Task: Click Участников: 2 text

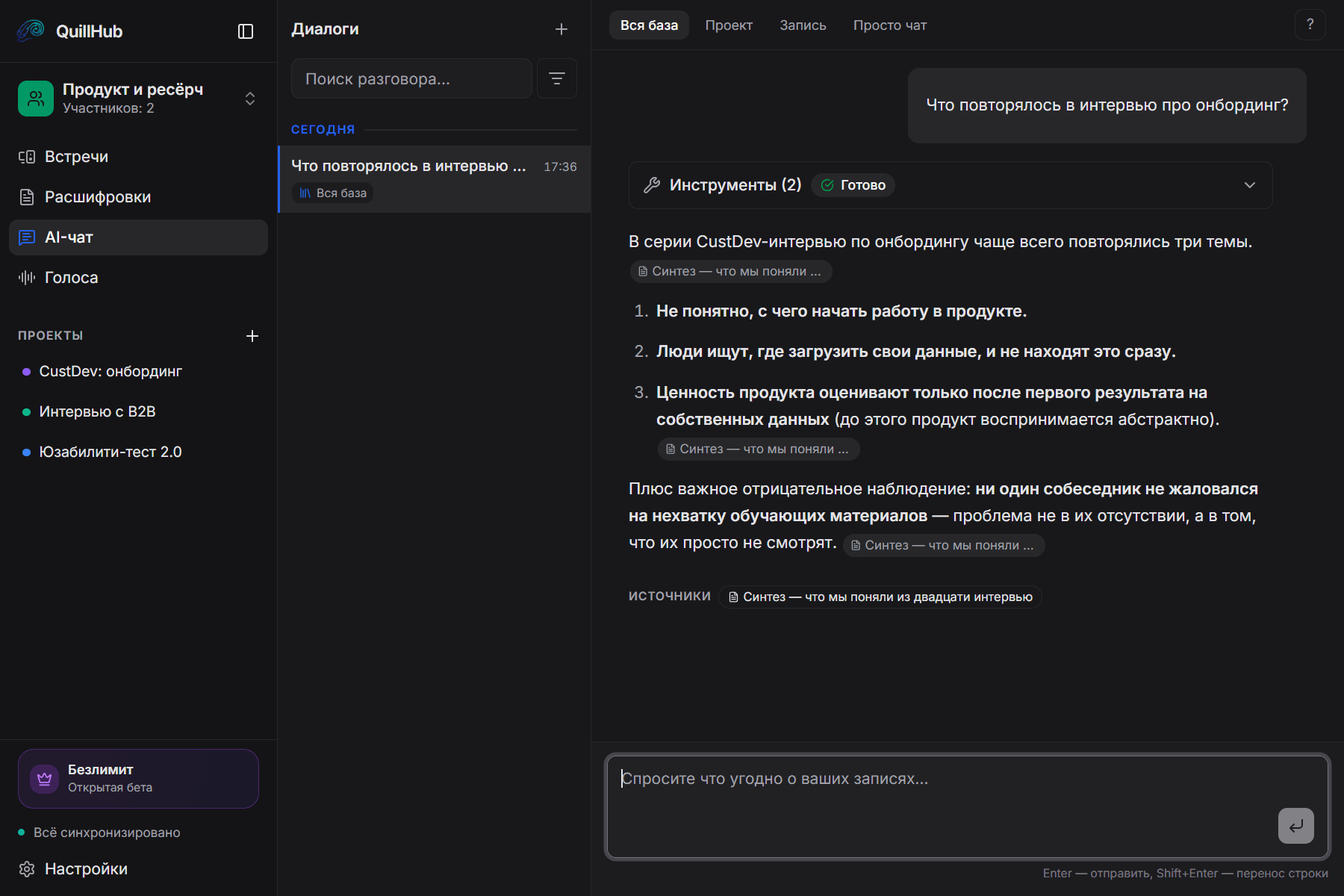Action: click(108, 108)
